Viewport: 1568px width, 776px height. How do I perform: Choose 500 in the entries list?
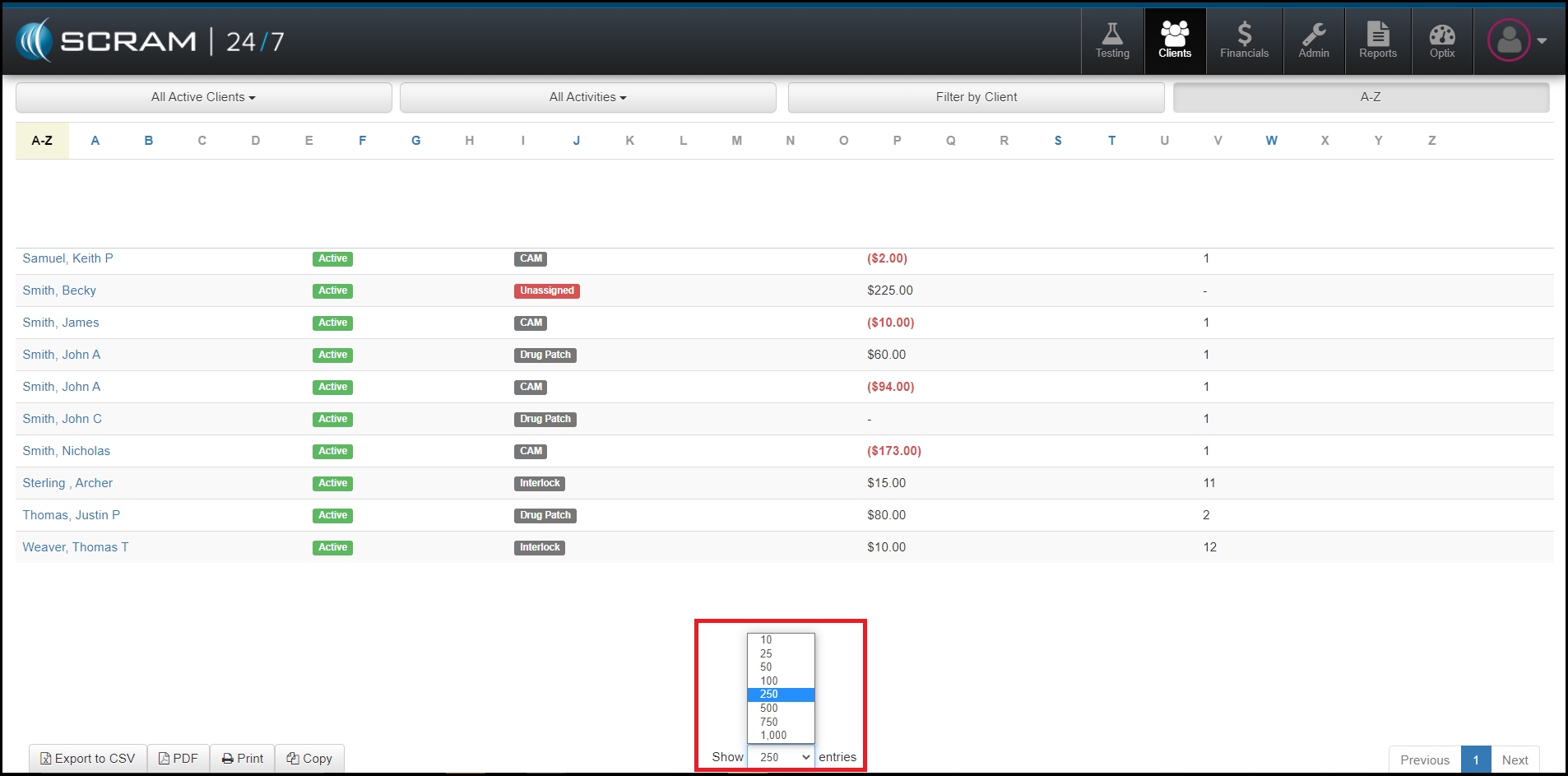(769, 709)
